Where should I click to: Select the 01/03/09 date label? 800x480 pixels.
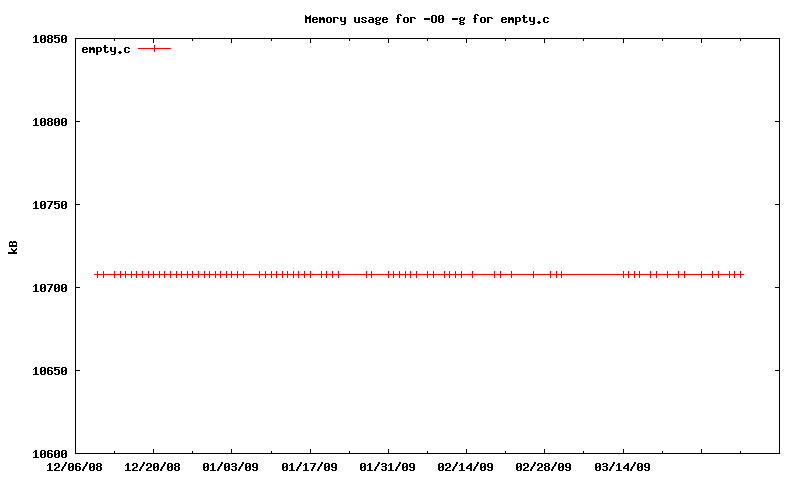click(231, 467)
